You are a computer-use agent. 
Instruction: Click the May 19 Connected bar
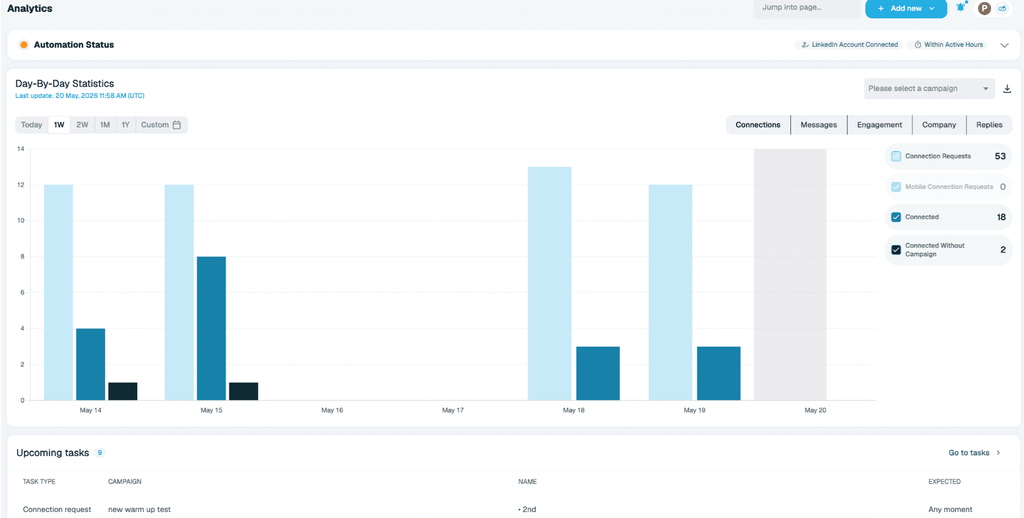pos(718,373)
